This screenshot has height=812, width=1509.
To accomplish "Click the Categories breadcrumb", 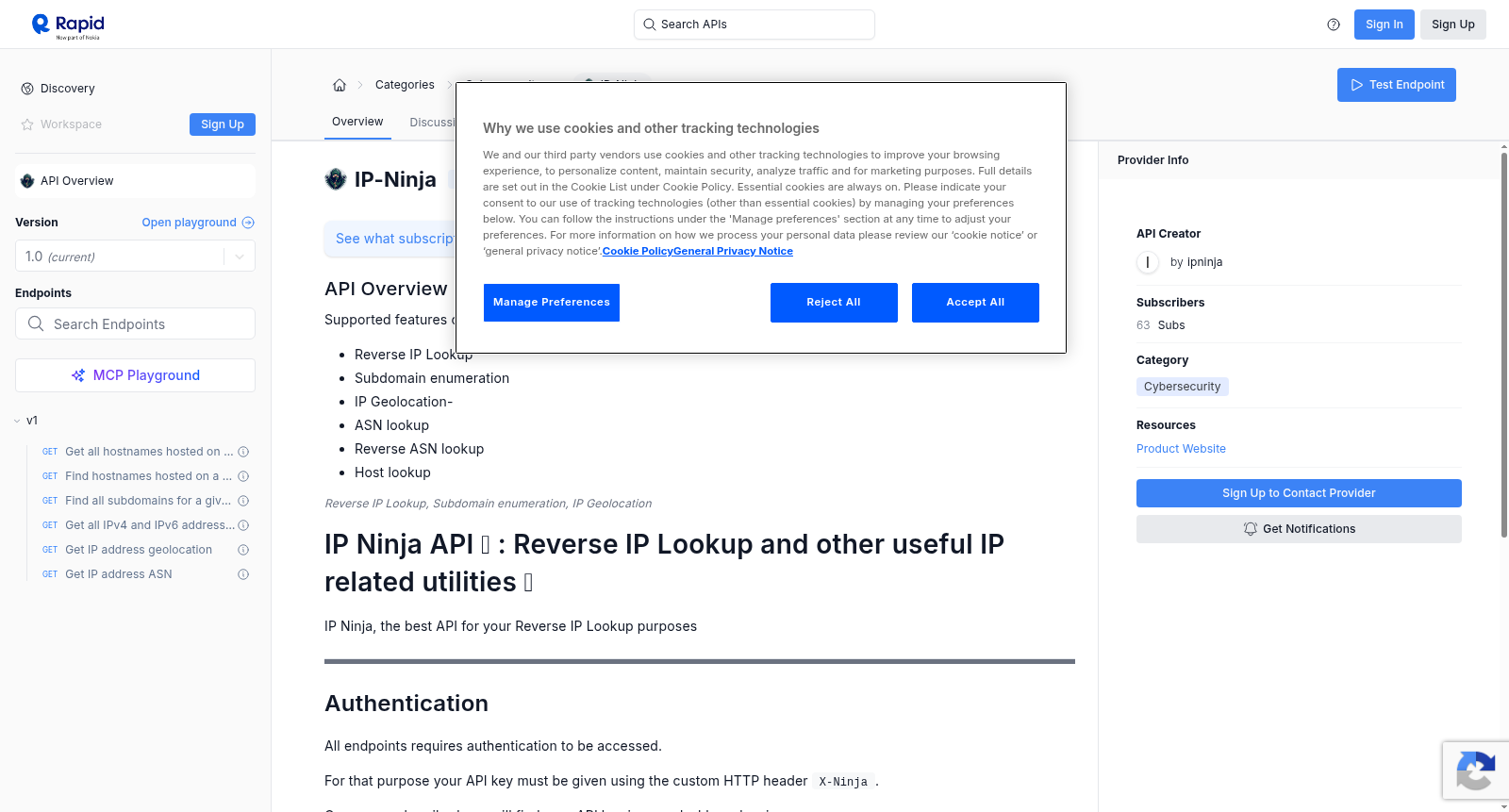I will tap(405, 85).
